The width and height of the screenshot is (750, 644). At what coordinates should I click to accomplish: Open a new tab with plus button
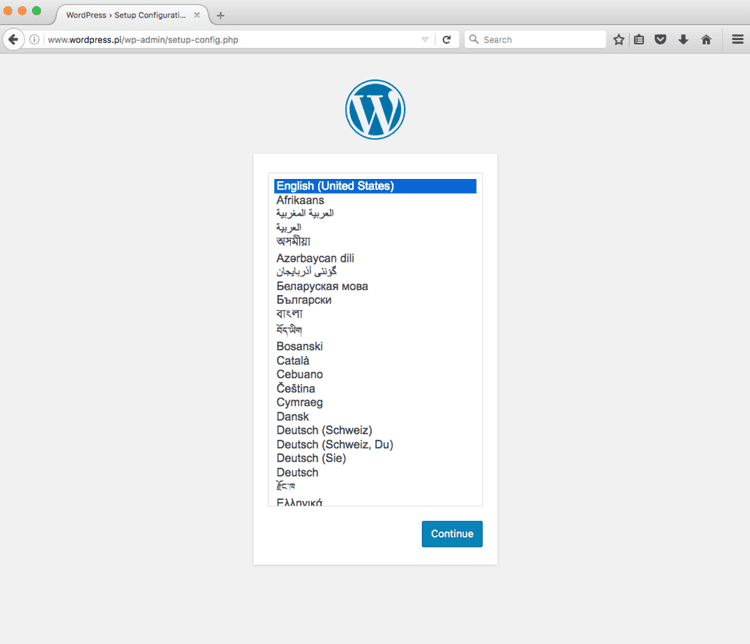click(221, 15)
